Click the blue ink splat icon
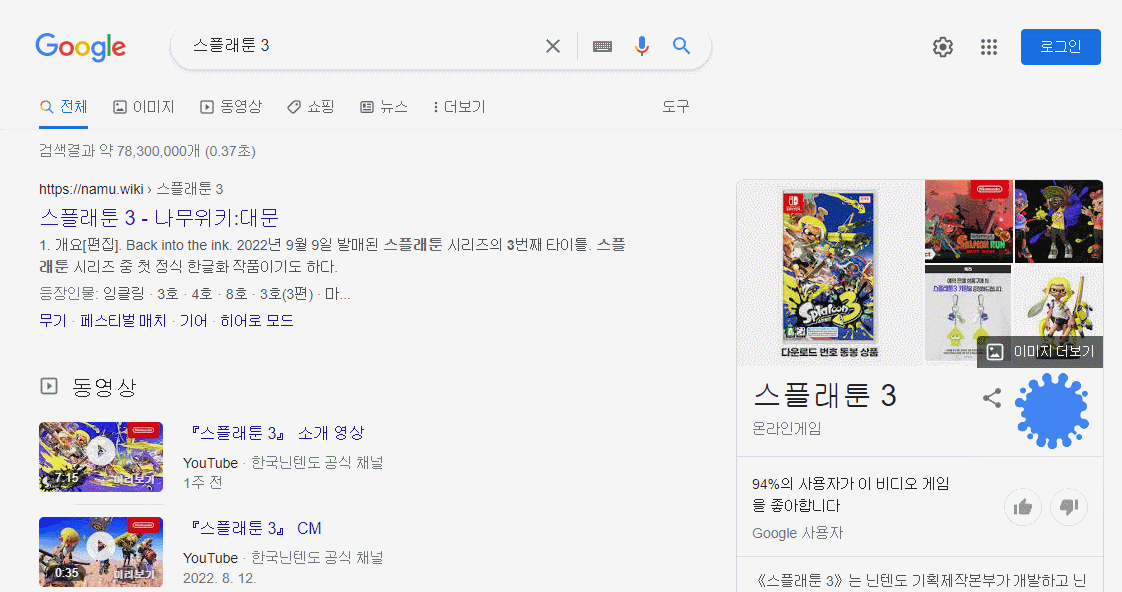Screen dimensions: 1122x592 tap(1052, 411)
